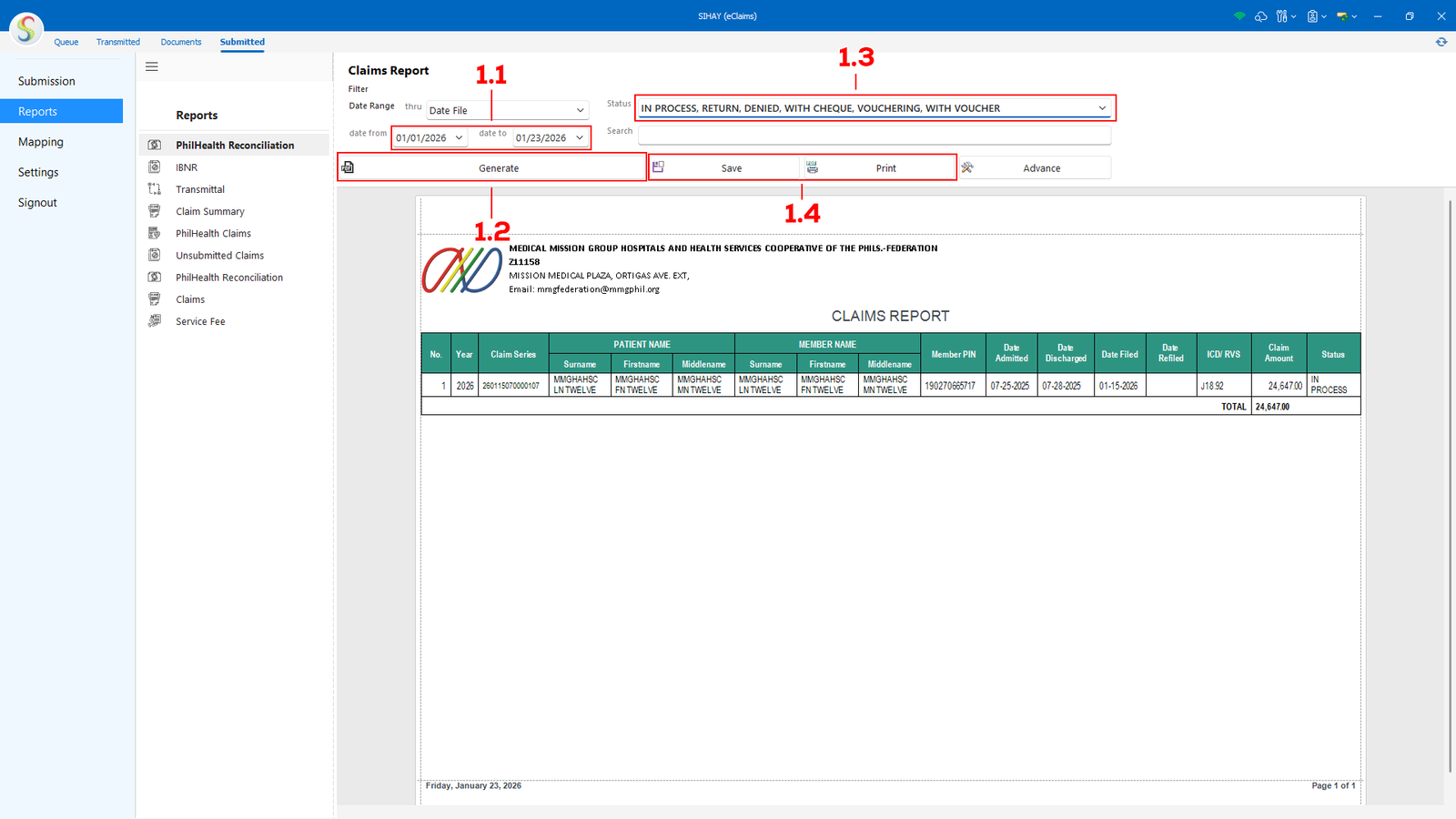
Task: Click into the Search input field
Action: [874, 135]
